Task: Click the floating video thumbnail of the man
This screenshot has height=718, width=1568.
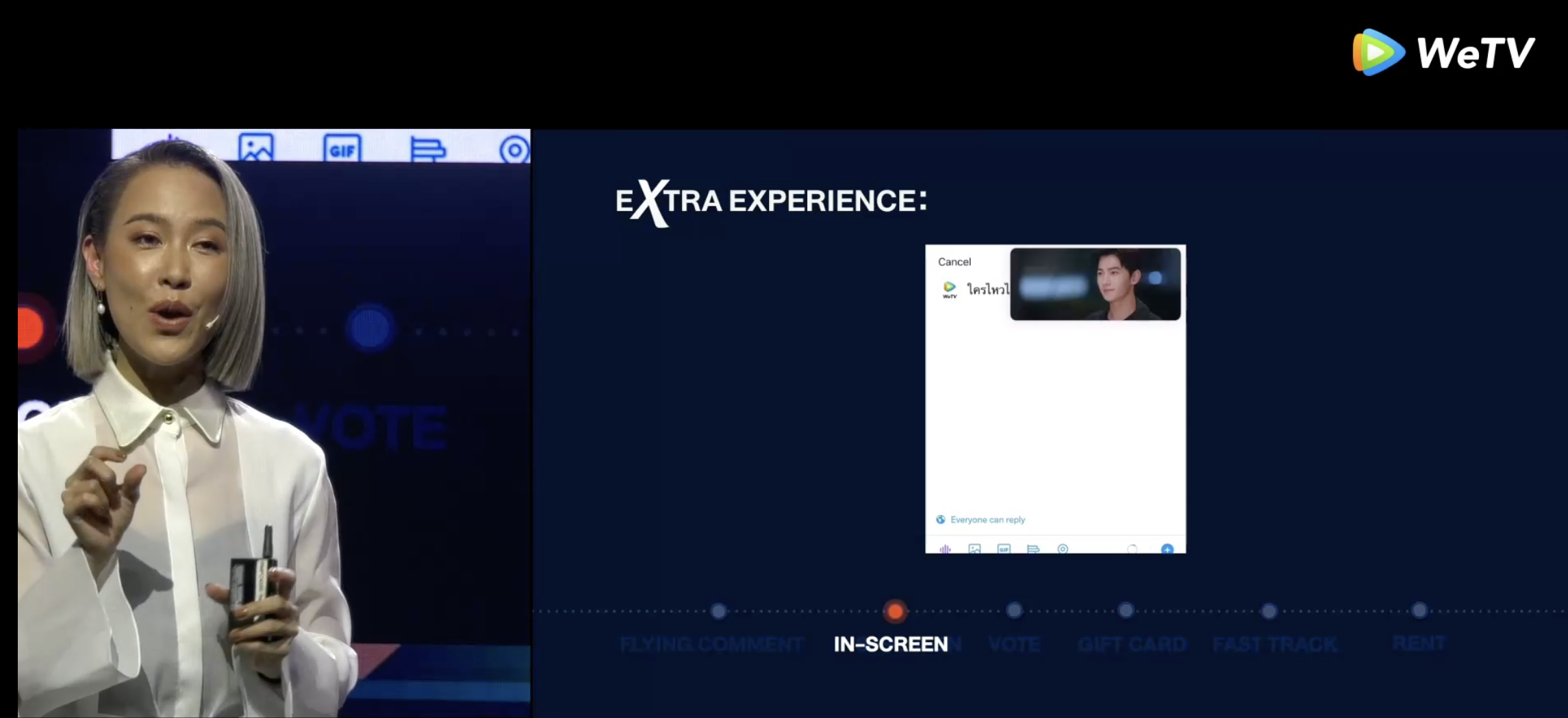Action: point(1096,284)
